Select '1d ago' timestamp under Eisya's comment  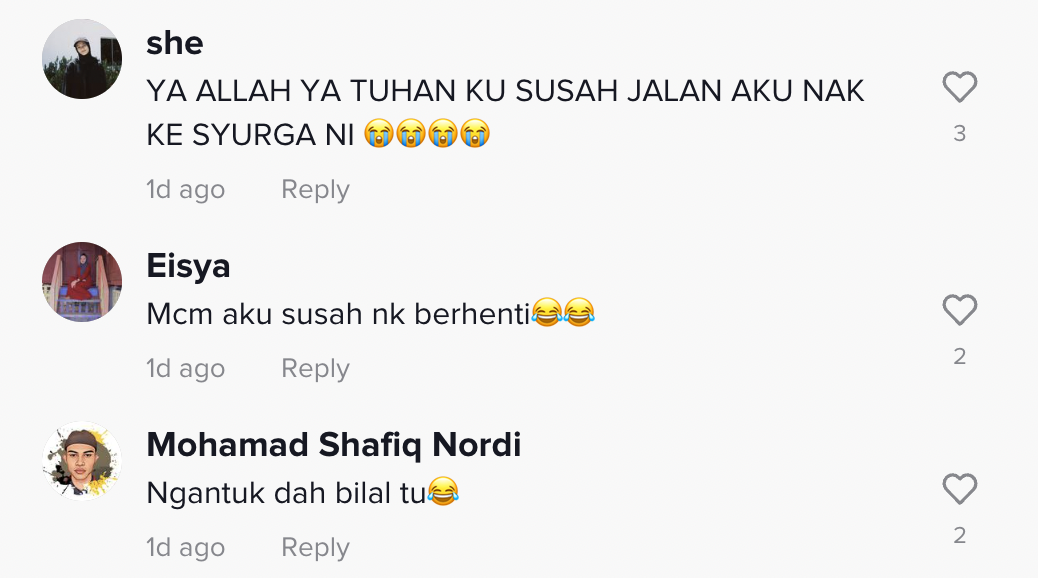pyautogui.click(x=185, y=368)
